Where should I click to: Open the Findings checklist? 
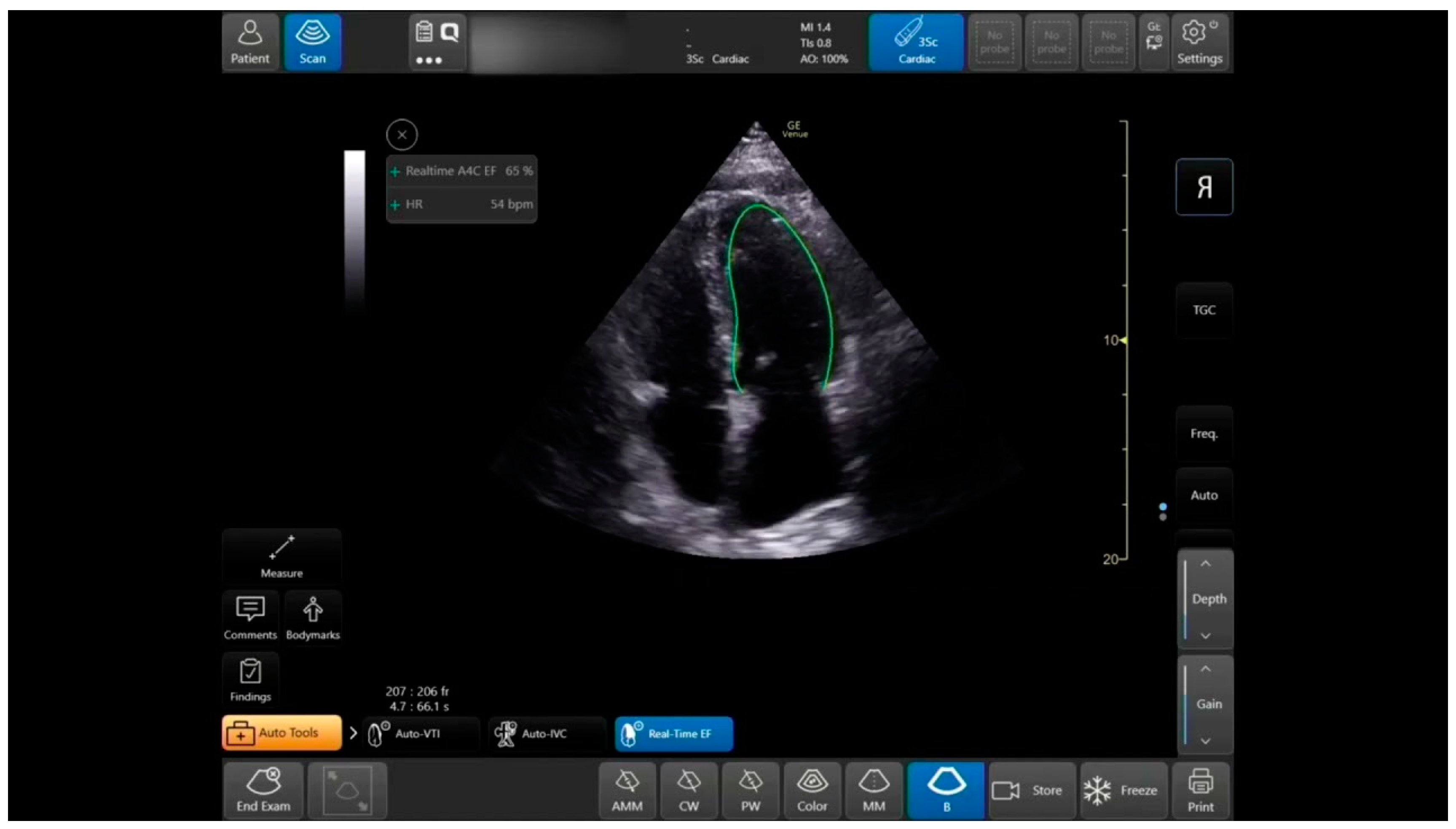(x=250, y=679)
